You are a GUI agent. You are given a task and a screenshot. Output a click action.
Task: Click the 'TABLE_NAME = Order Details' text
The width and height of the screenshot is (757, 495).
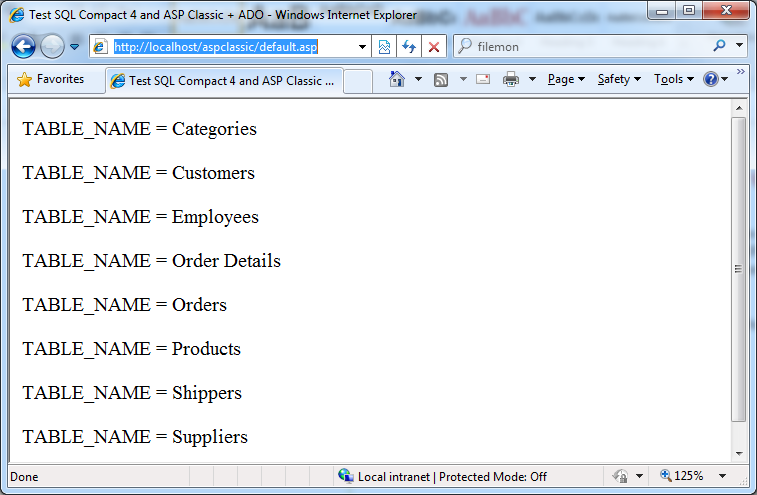pos(152,261)
